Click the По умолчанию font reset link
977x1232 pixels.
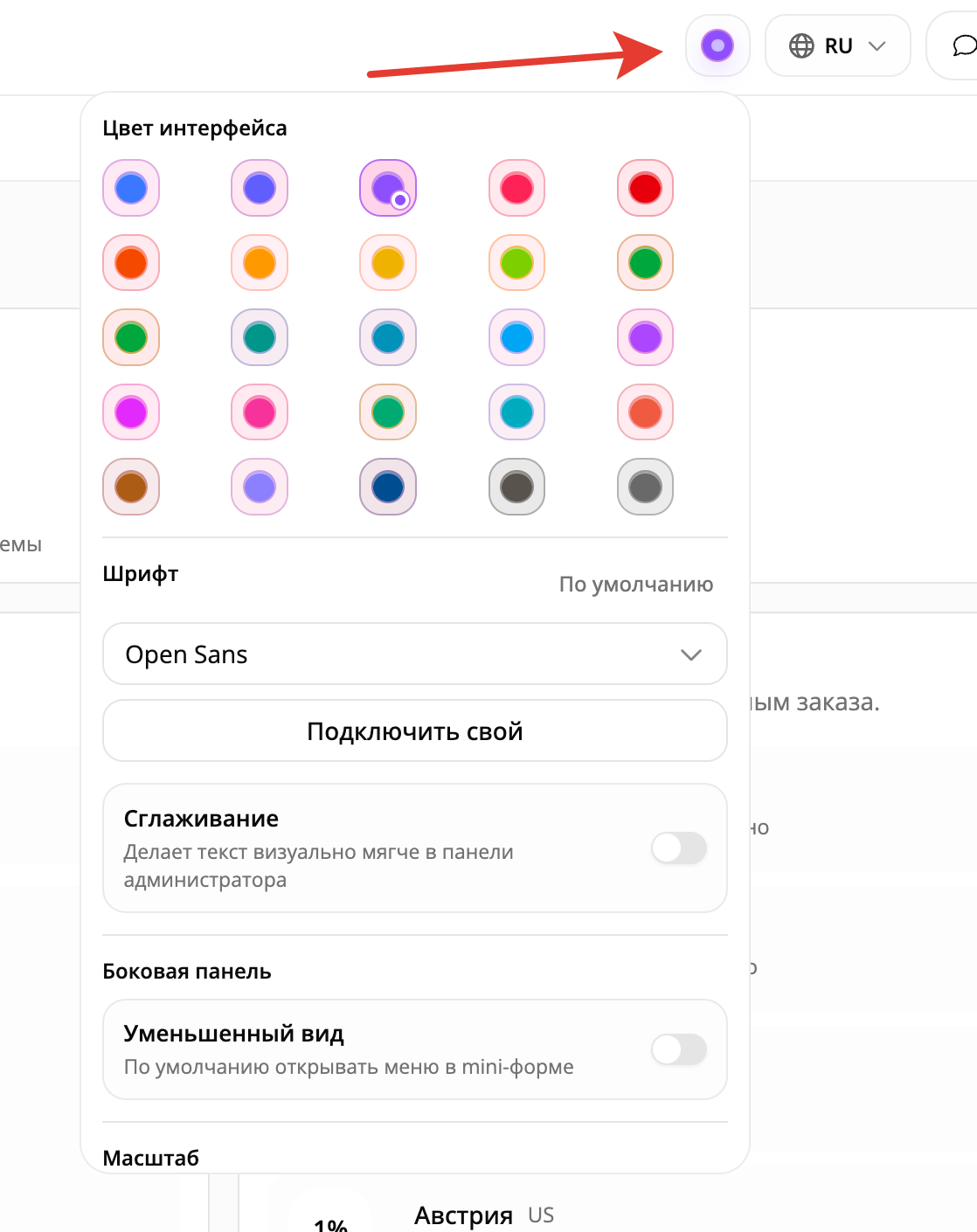[x=636, y=584]
